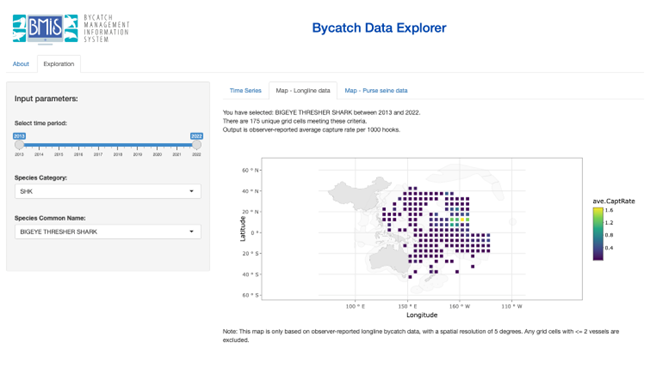Click the Longitude axis label

422,315
